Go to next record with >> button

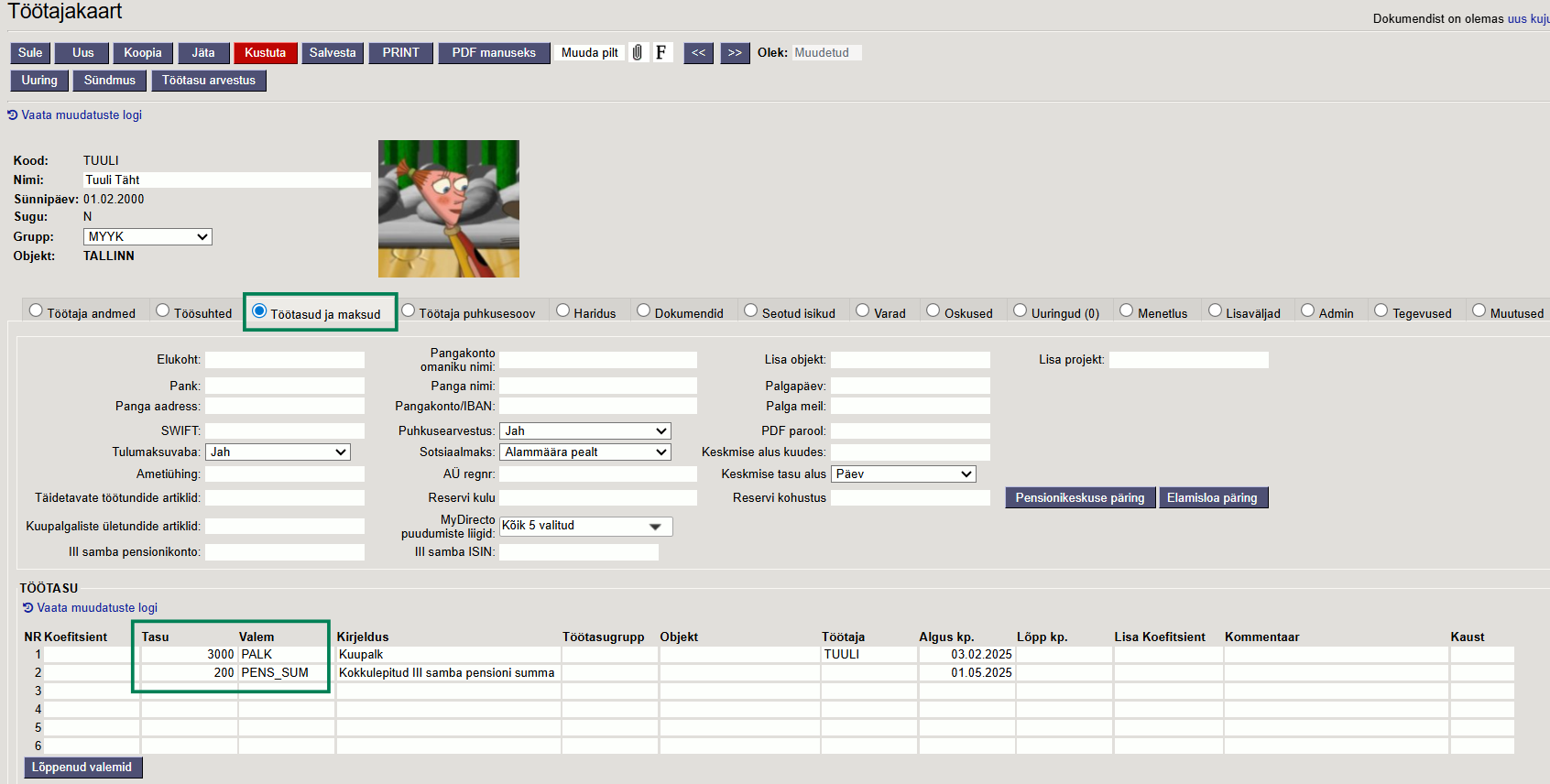(735, 53)
